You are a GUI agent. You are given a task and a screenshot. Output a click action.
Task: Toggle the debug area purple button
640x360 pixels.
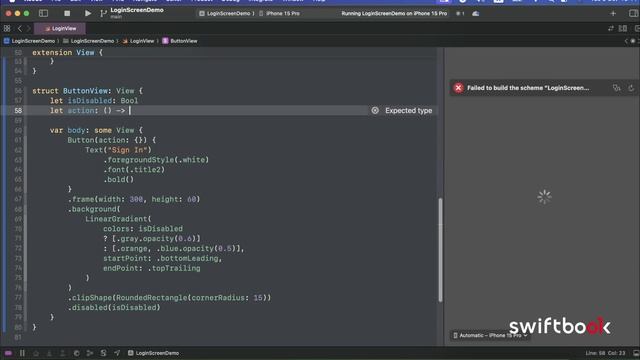(8, 353)
